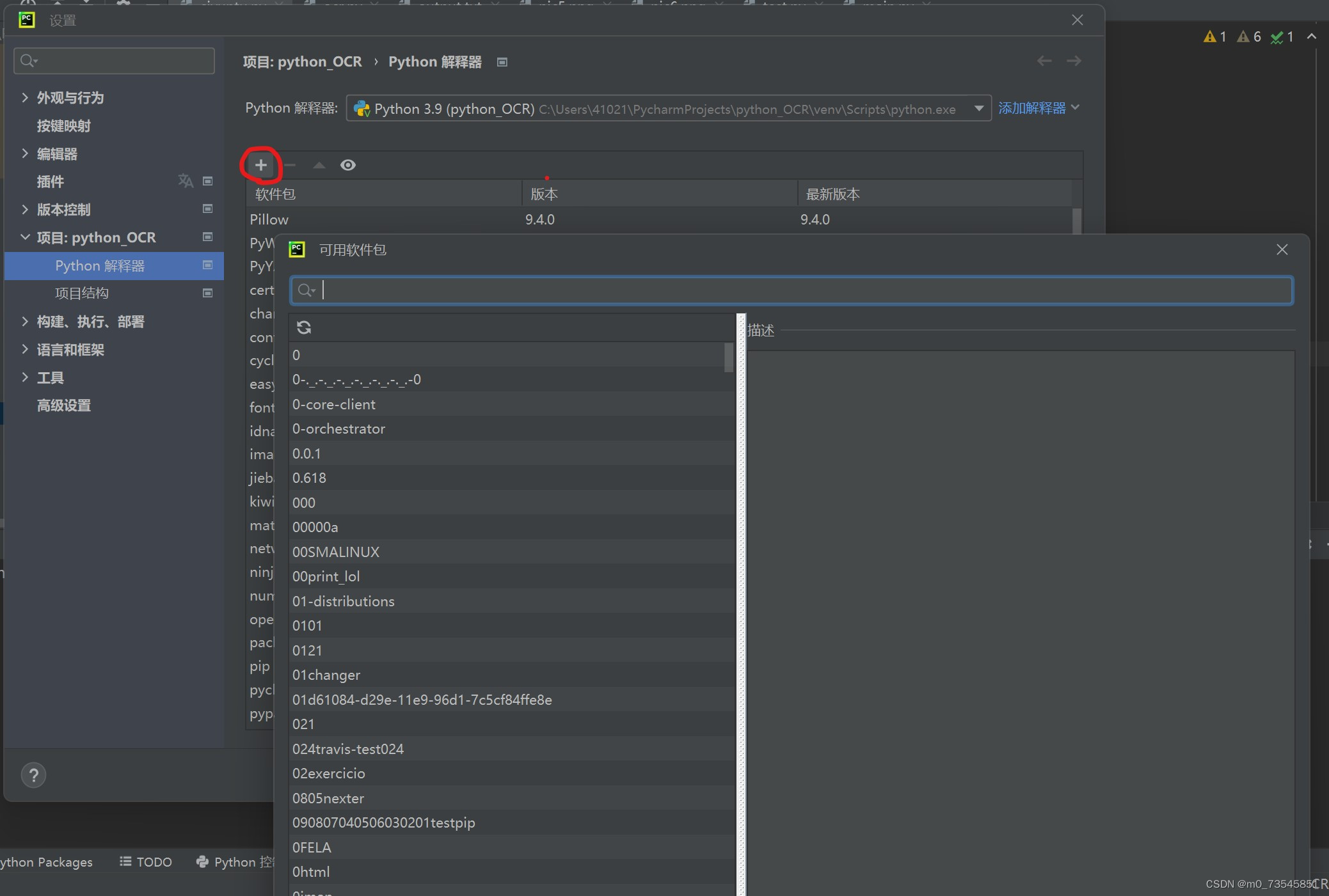Select the 0-core-client package in list
Image resolution: width=1329 pixels, height=896 pixels.
(334, 404)
